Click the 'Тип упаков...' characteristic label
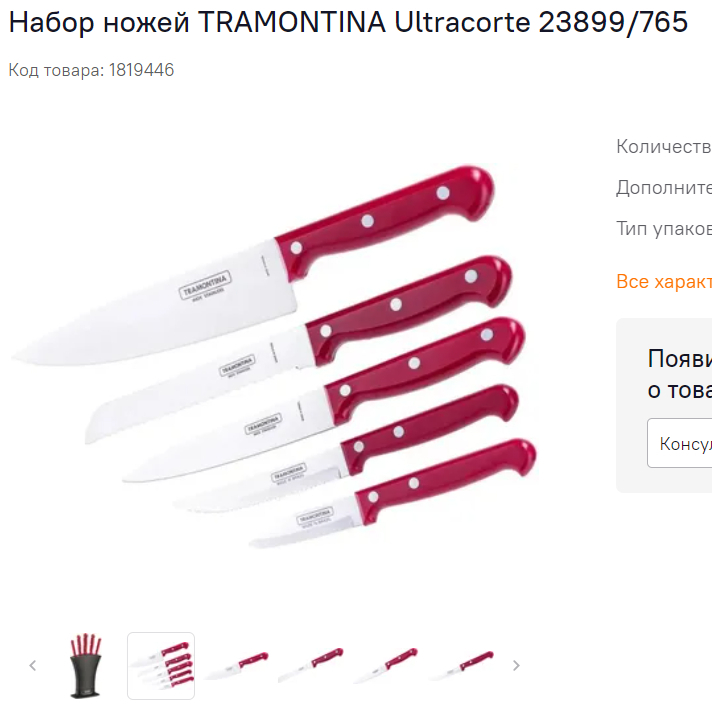 [664, 228]
